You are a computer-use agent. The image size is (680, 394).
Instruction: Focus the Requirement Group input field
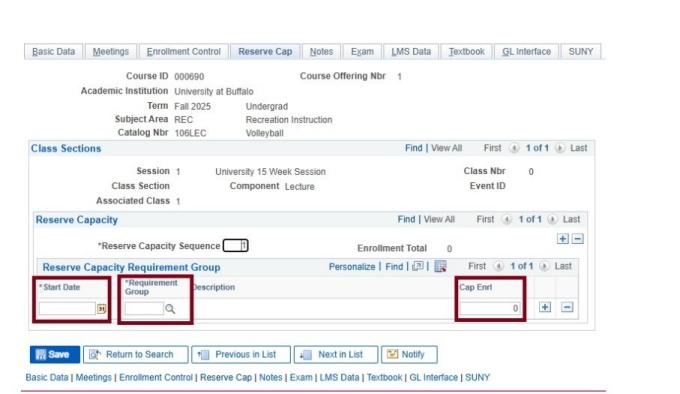click(x=144, y=309)
